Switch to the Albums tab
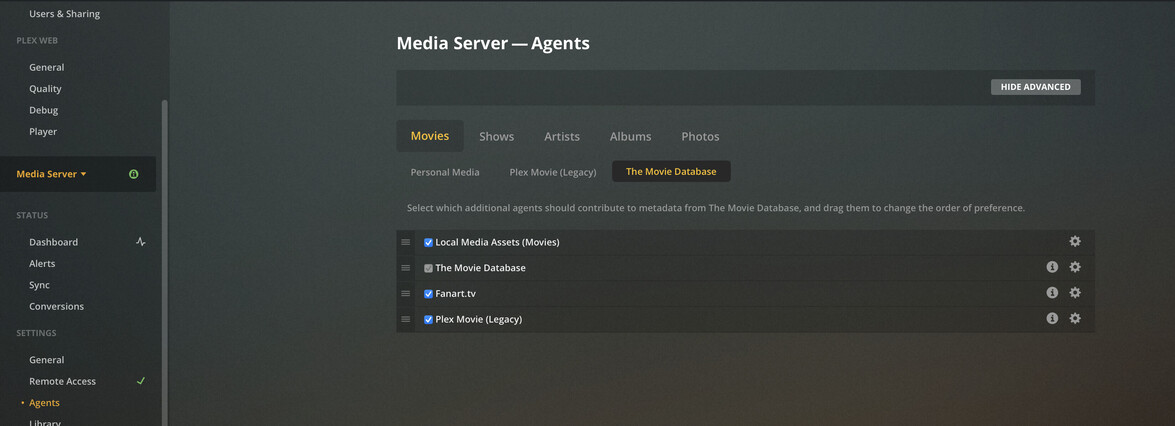1175x426 pixels. point(630,136)
